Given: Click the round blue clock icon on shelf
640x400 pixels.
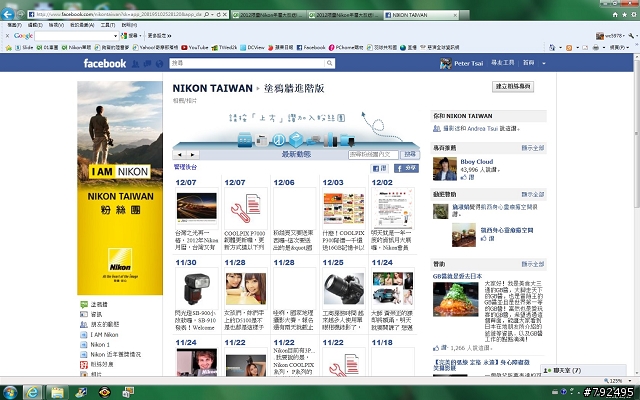Looking at the screenshot, I should [279, 140].
